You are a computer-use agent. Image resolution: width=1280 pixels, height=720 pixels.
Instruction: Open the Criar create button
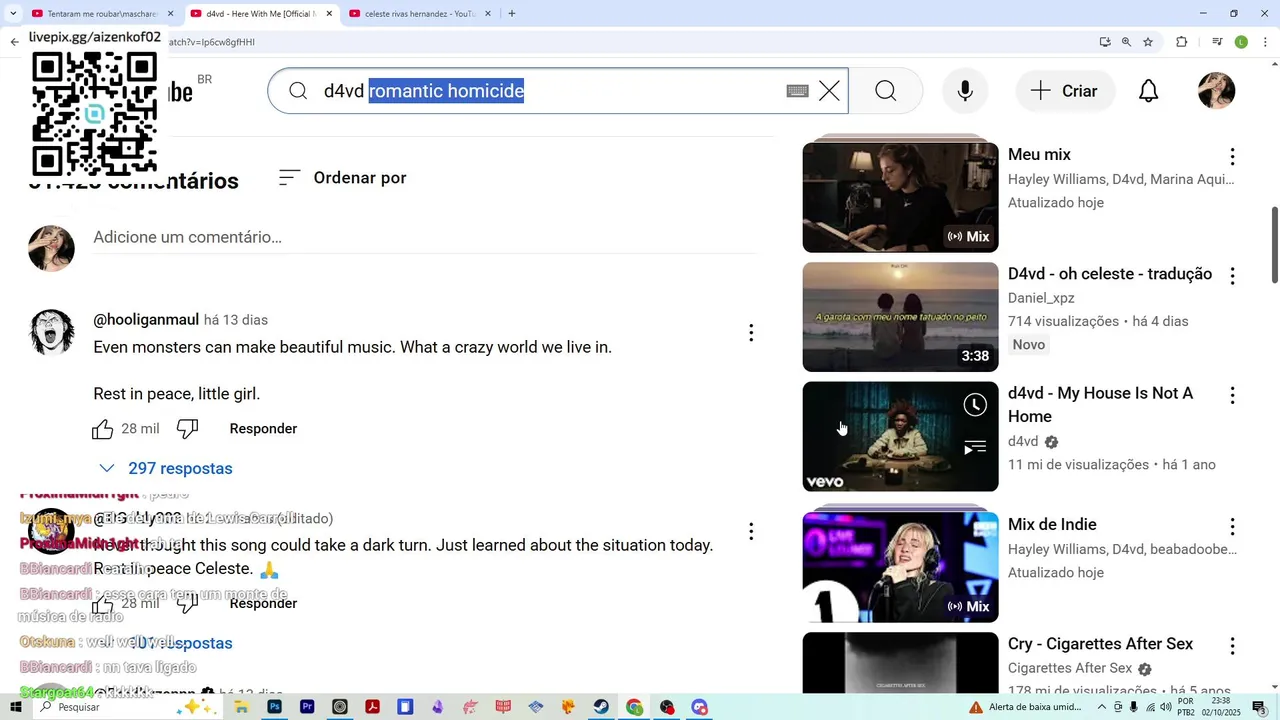click(1065, 91)
